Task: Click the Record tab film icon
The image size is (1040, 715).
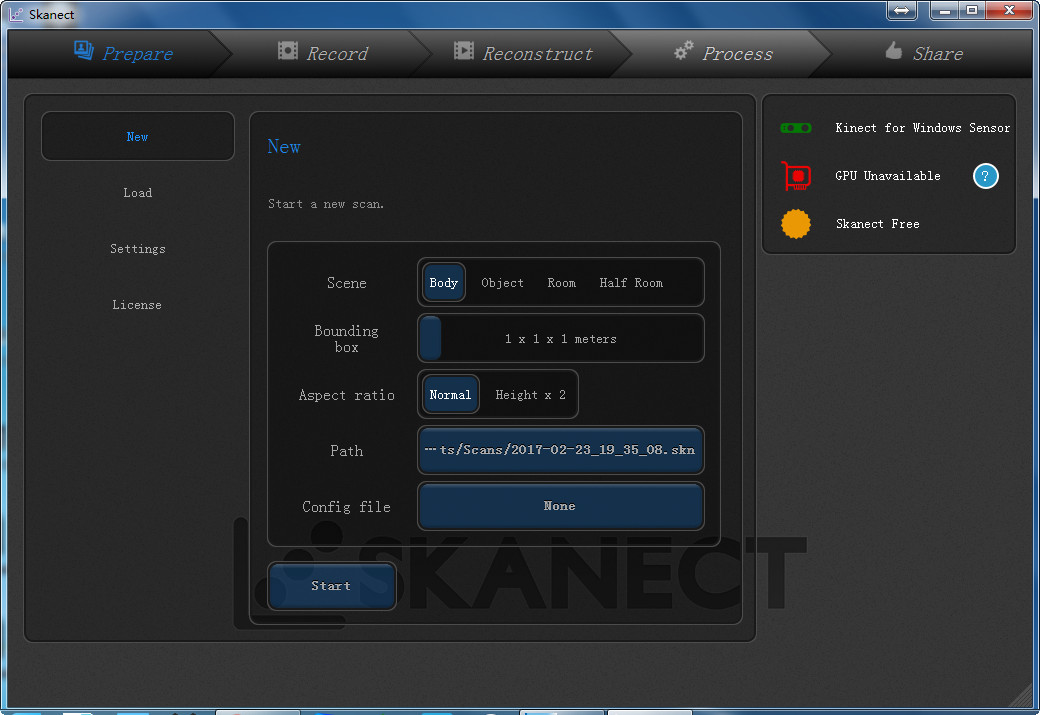Action: point(287,50)
